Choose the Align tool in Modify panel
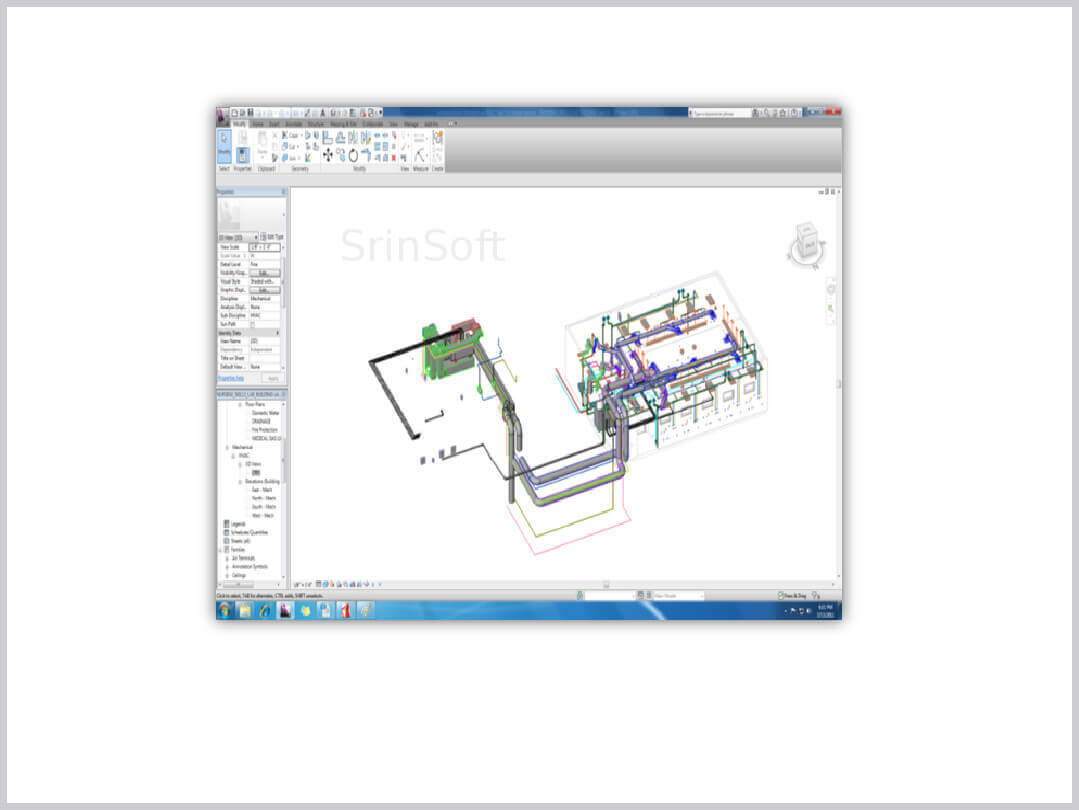Screen dimensions: 1079x810 click(328, 138)
